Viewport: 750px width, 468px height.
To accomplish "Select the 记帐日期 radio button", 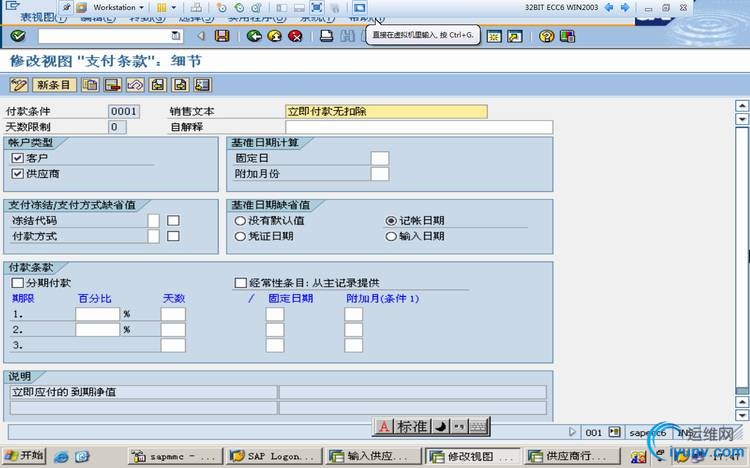I will (391, 221).
